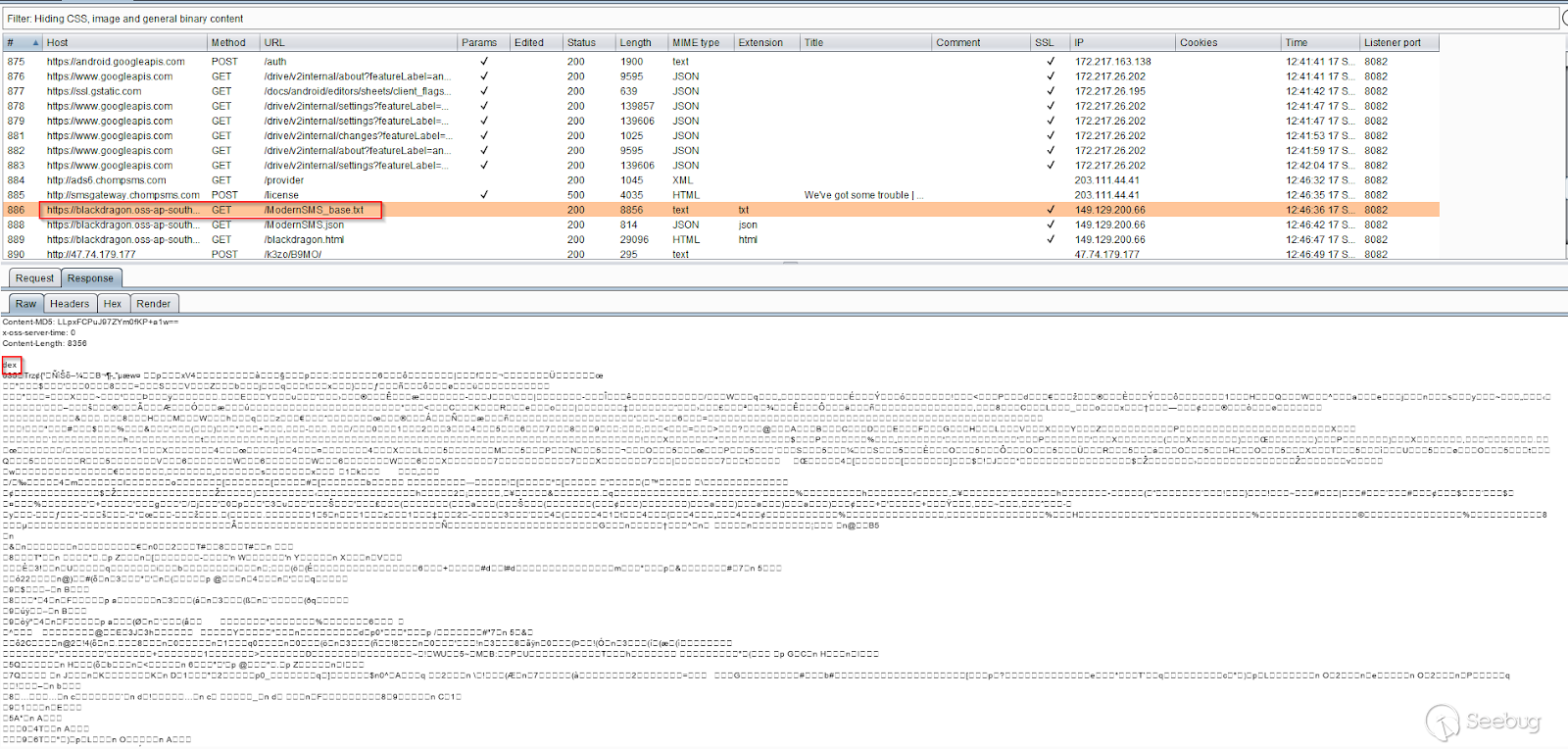This screenshot has width=1568, height=749.
Task: Click the SSL checkmark on highlighted row 886
Action: 1051,210
